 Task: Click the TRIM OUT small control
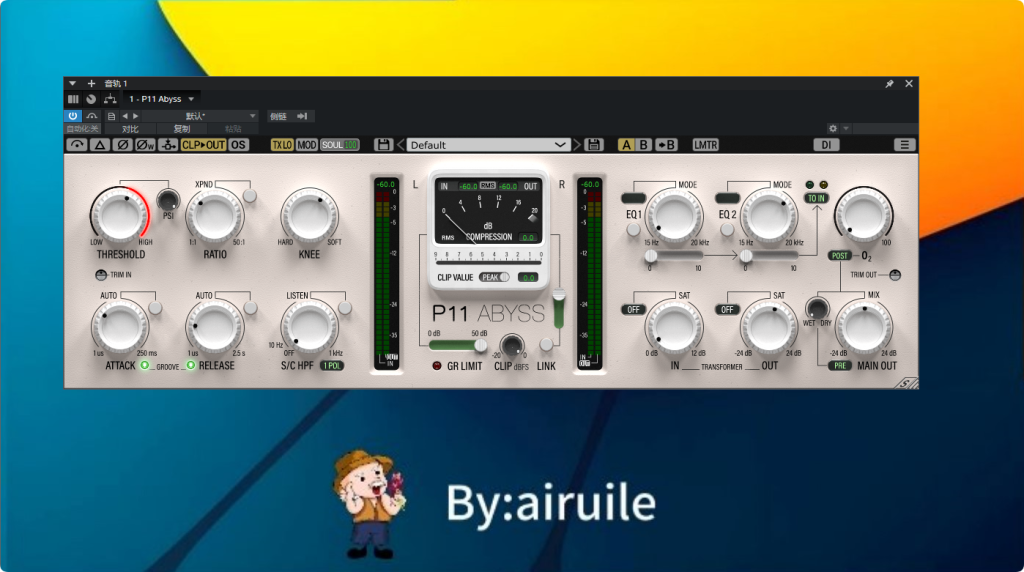click(895, 275)
